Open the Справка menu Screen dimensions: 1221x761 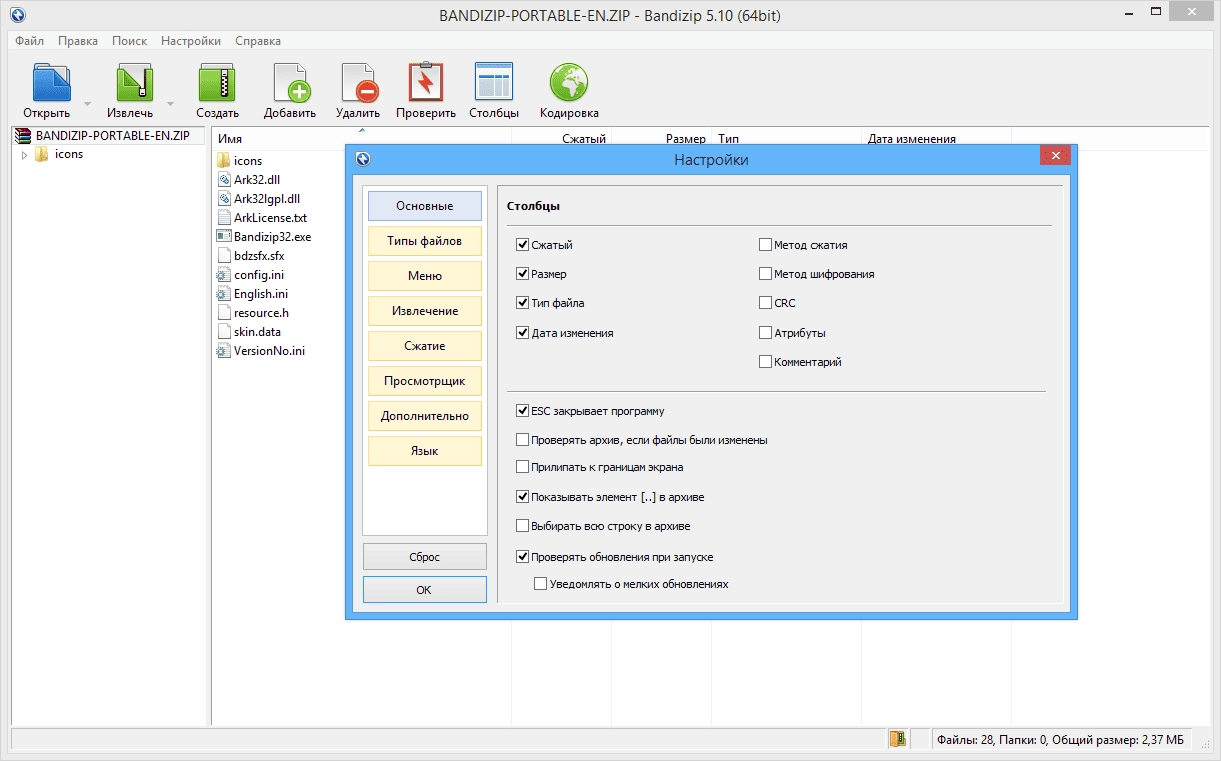(x=258, y=41)
